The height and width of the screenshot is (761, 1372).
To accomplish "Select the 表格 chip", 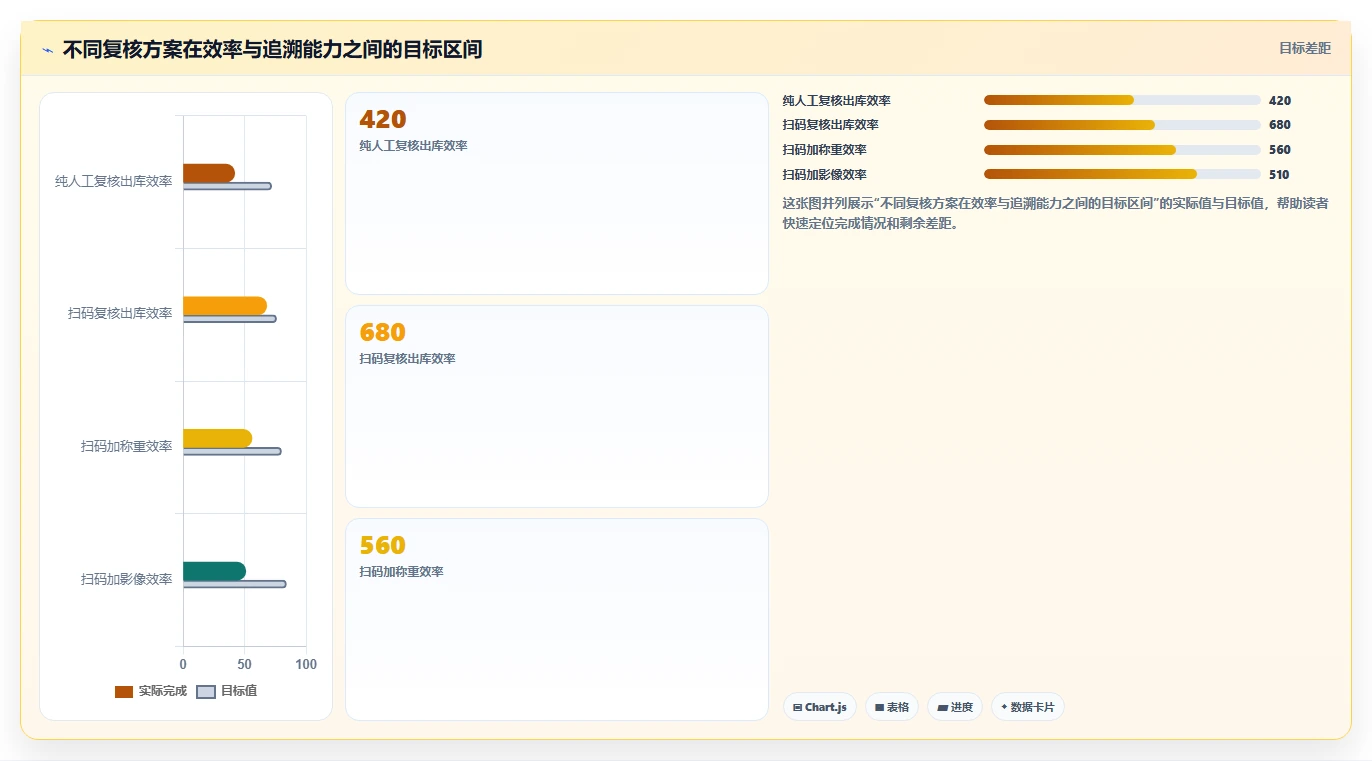I will (x=892, y=707).
